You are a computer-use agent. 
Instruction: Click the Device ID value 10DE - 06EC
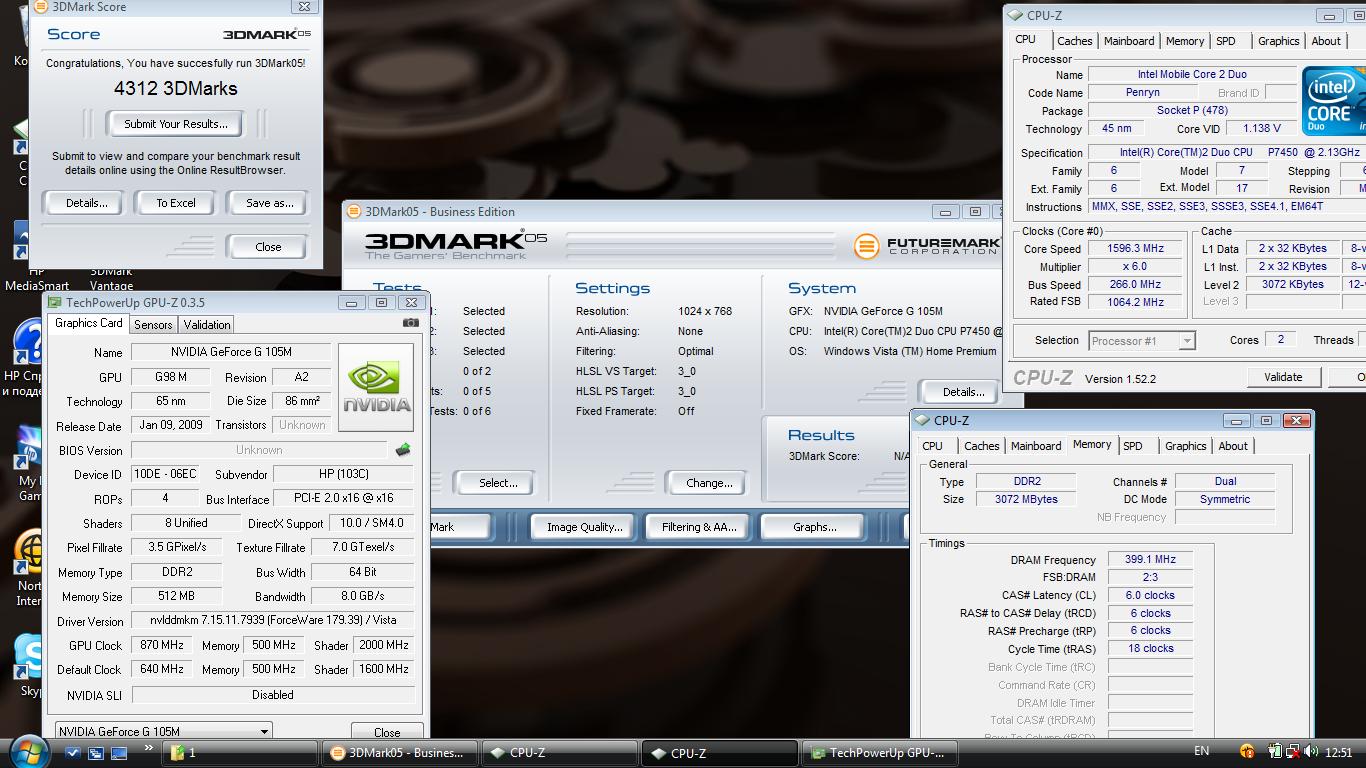pos(165,475)
